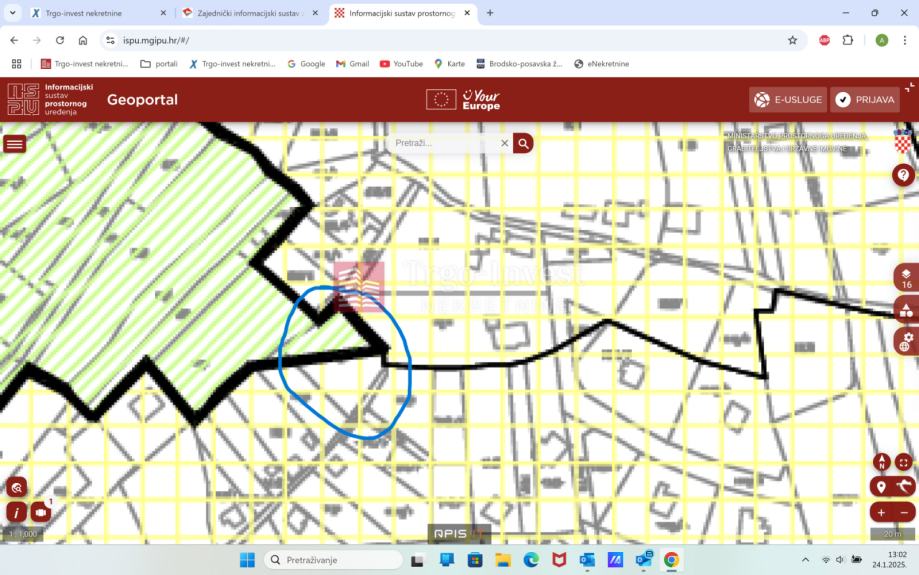The image size is (919, 575).
Task: Click the 1:1,000 scale indicator
Action: click(x=22, y=534)
